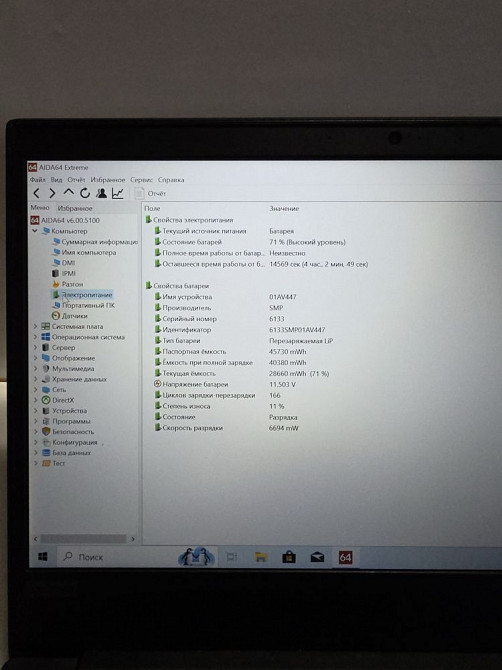Select the Имя устройства row
Viewport: 502px width, 670px height.
click(226, 297)
